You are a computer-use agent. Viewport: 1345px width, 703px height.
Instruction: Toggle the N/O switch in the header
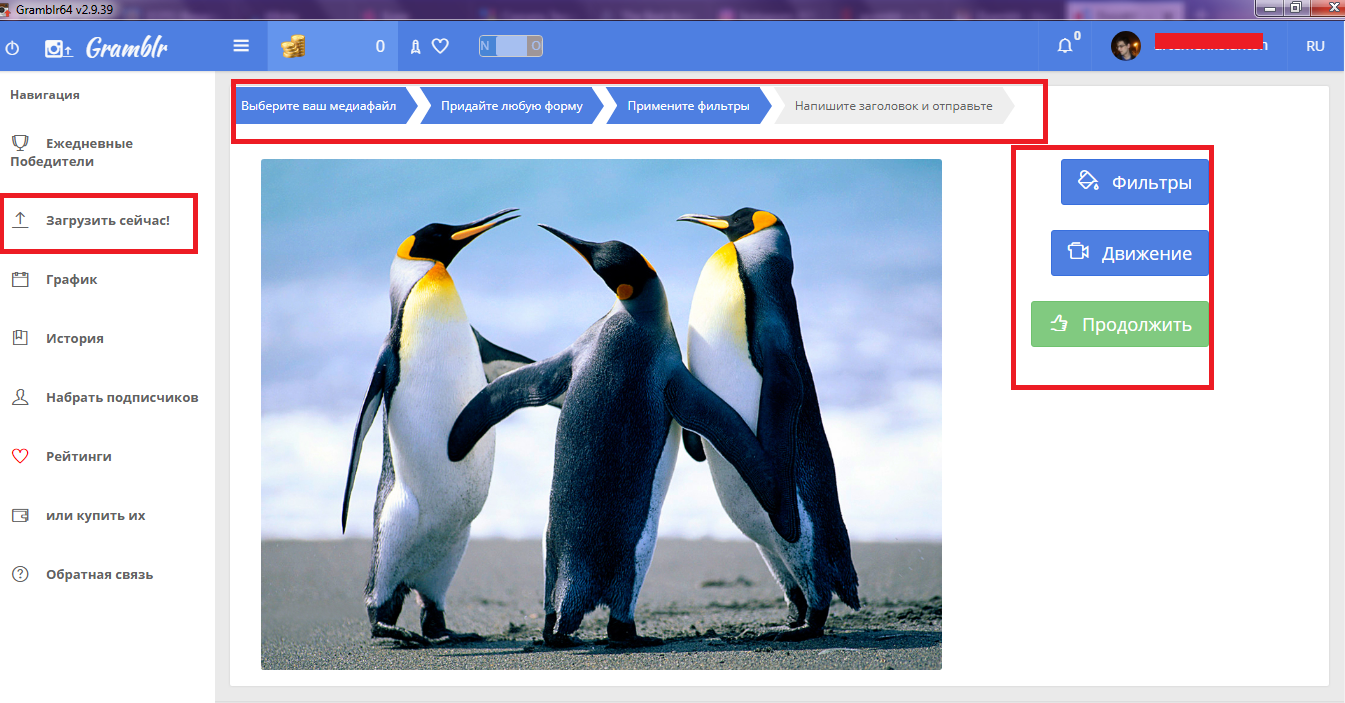(x=510, y=46)
